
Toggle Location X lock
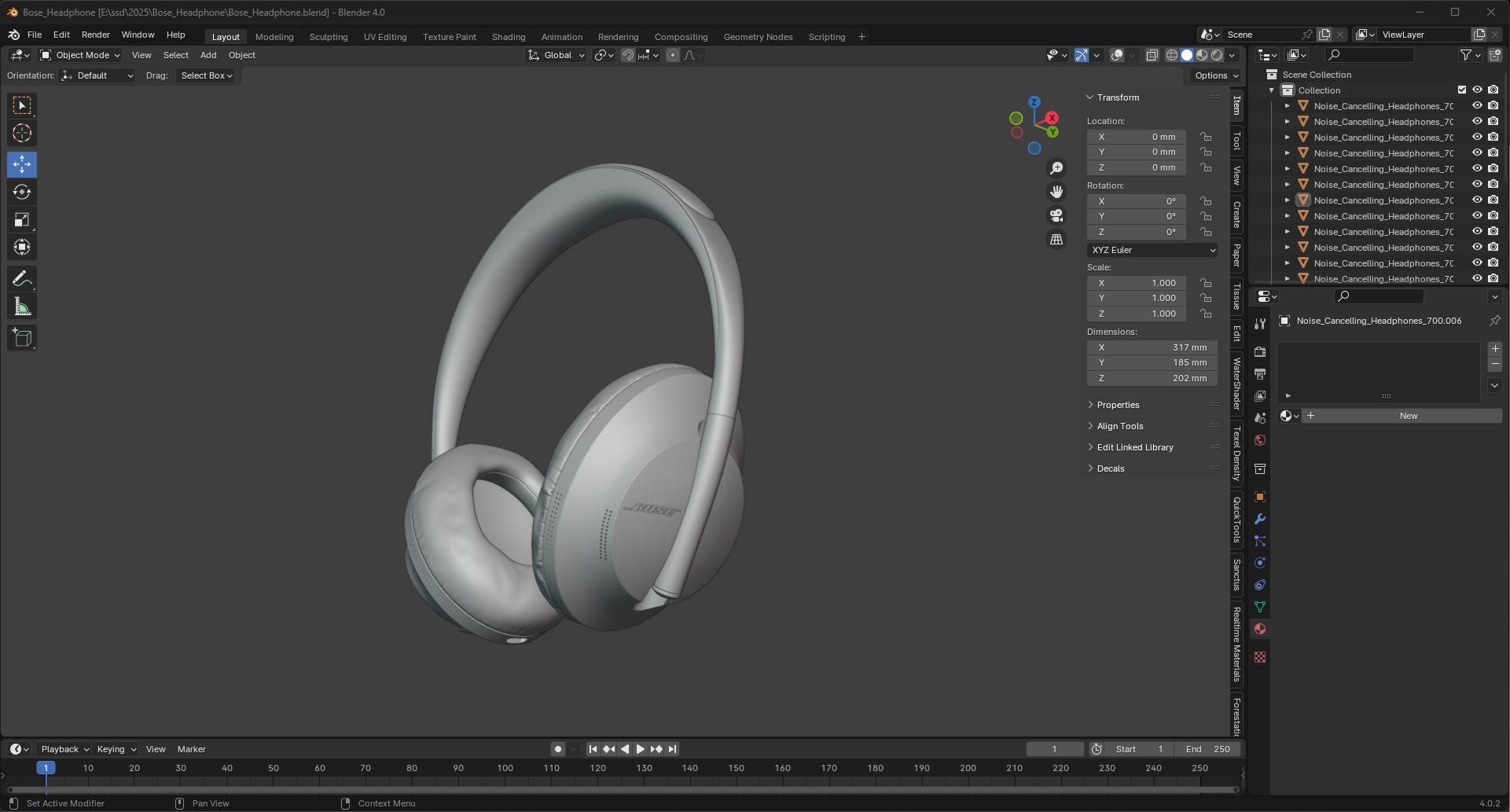(1206, 137)
